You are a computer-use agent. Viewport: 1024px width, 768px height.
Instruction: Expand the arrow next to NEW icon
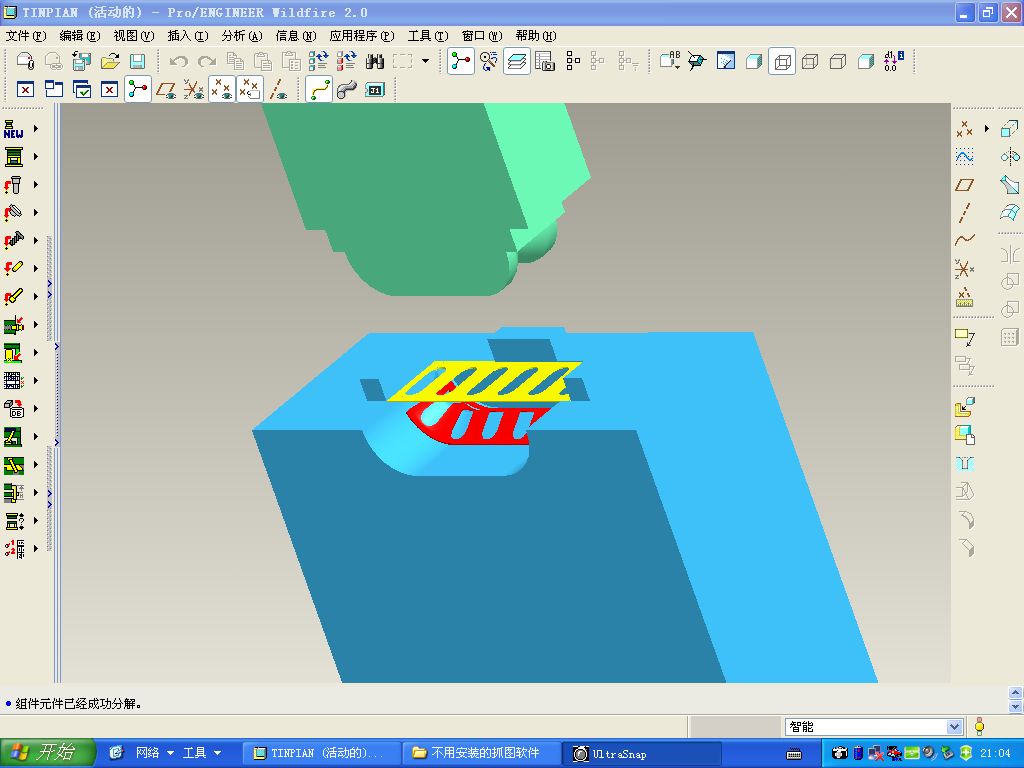click(x=36, y=129)
